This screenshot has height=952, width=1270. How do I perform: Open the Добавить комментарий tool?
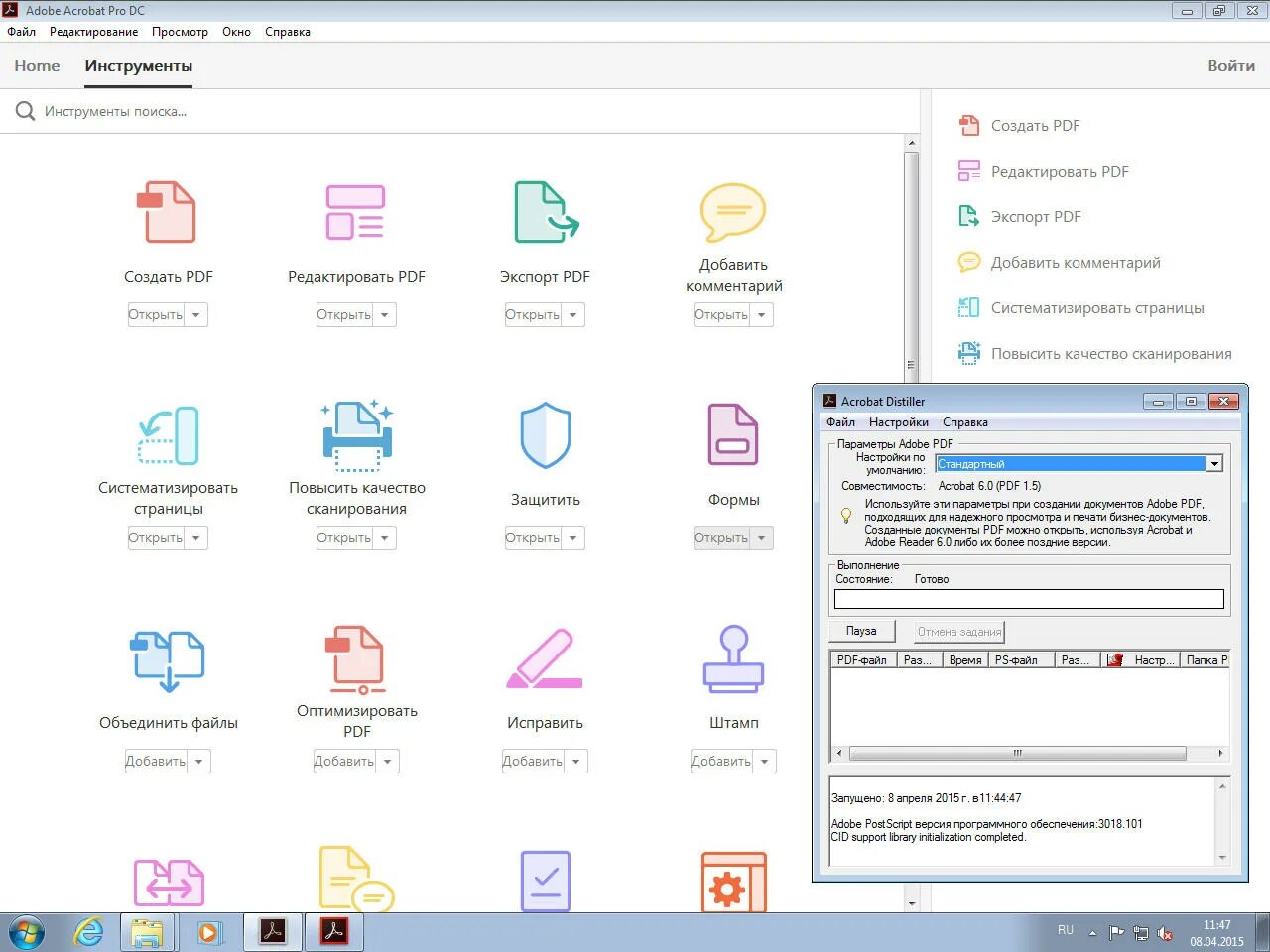pos(732,212)
